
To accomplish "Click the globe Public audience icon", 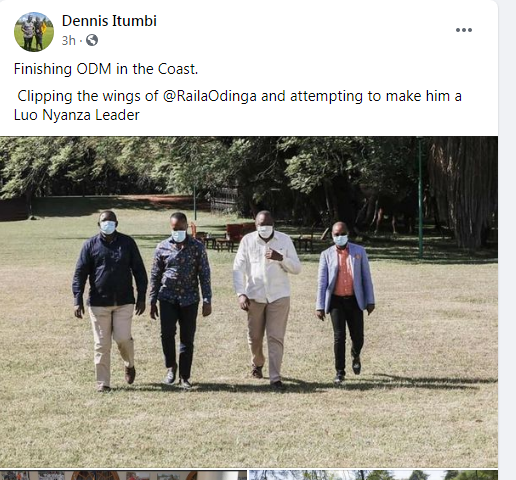I will pyautogui.click(x=92, y=40).
